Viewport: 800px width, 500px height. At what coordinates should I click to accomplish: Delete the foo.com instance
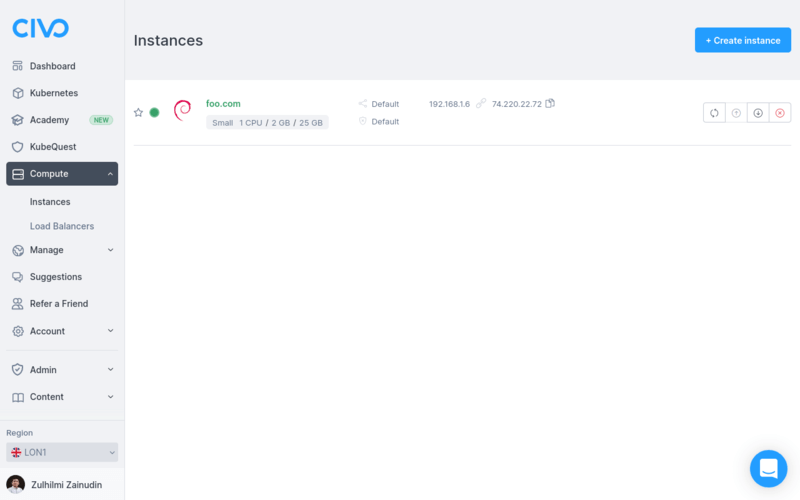(780, 113)
